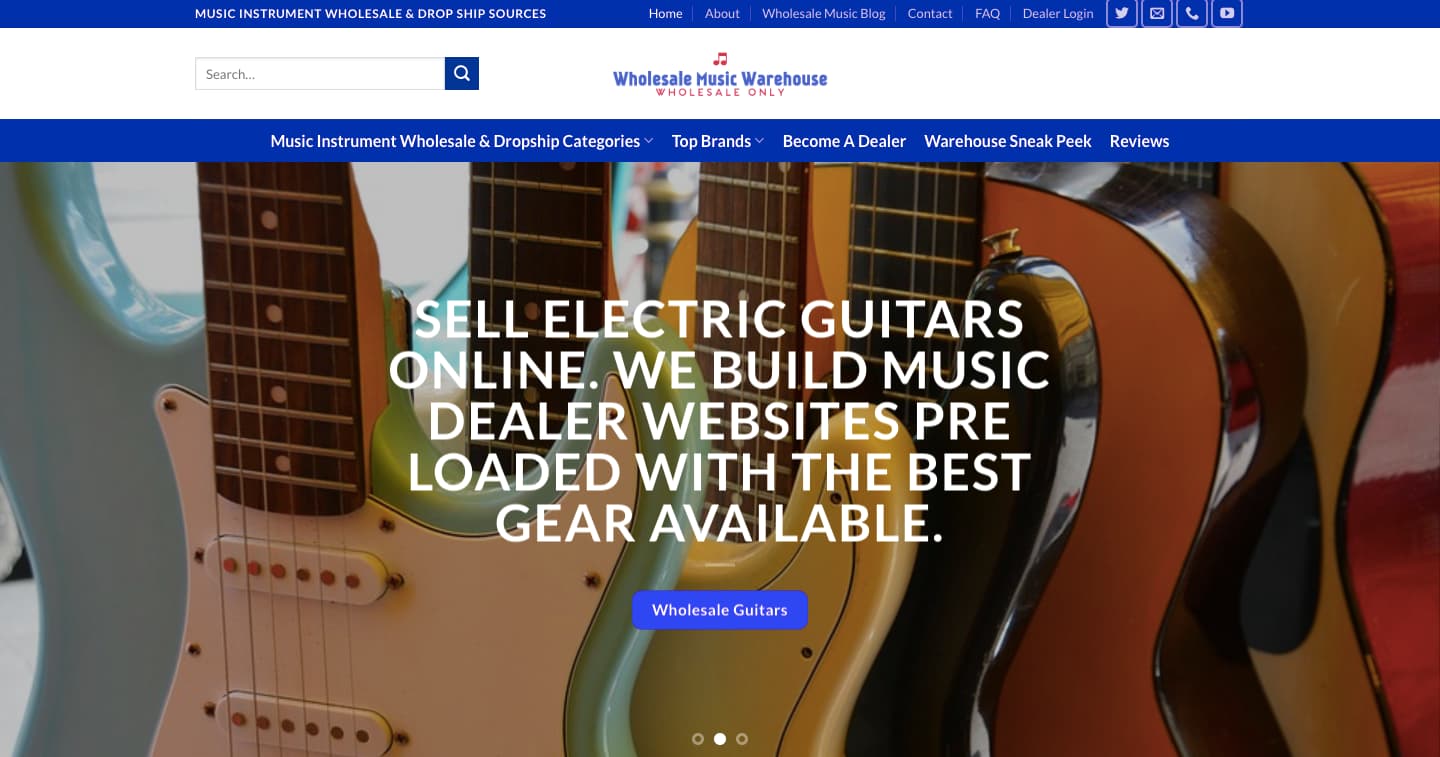Viewport: 1440px width, 757px height.
Task: Click the Wholesale Guitars button
Action: (720, 610)
